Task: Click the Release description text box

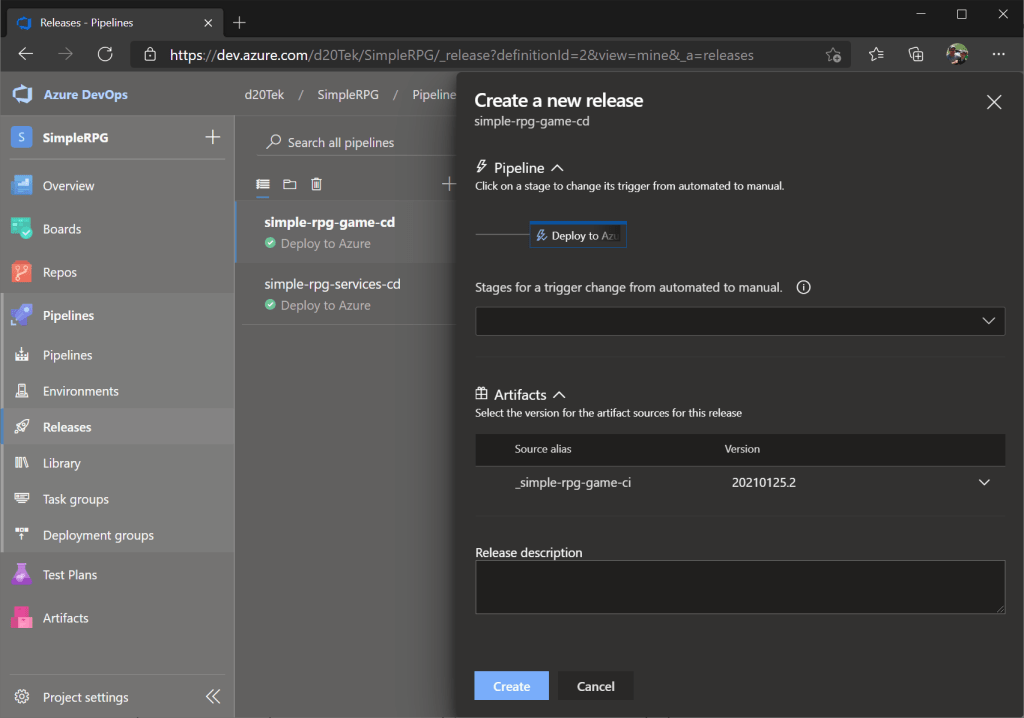Action: [x=739, y=586]
